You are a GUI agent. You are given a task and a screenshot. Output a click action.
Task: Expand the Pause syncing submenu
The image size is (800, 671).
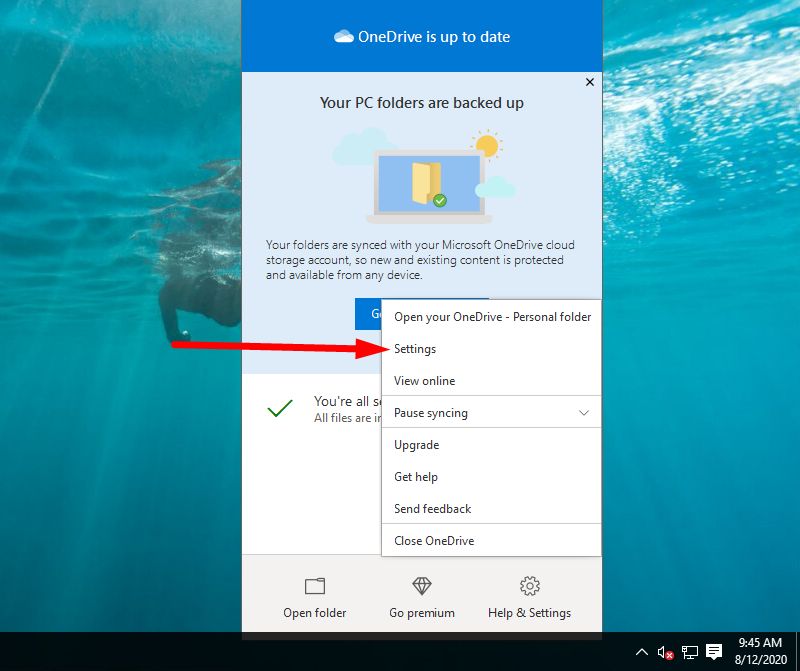click(x=584, y=413)
